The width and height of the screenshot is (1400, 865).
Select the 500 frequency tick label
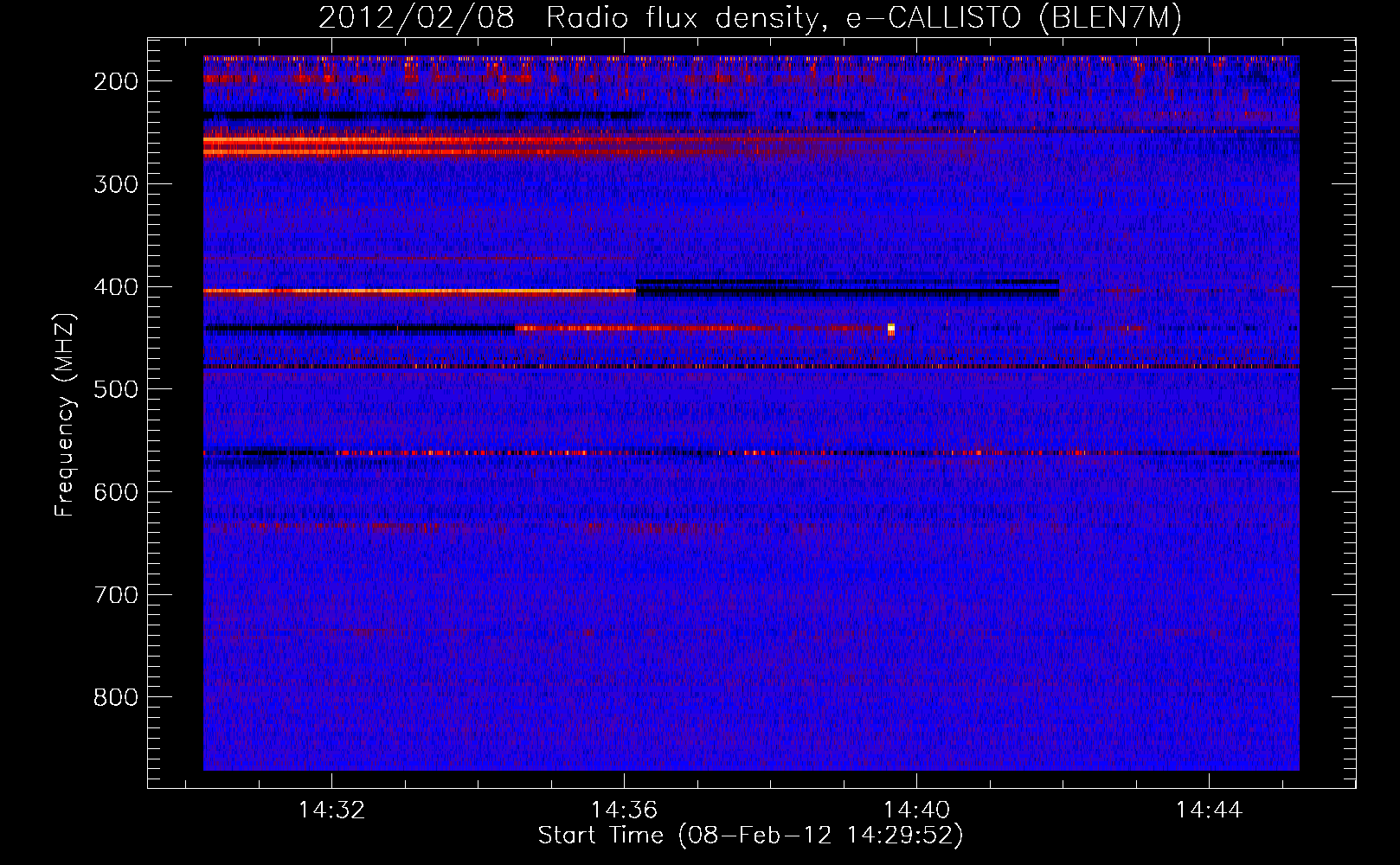point(115,389)
